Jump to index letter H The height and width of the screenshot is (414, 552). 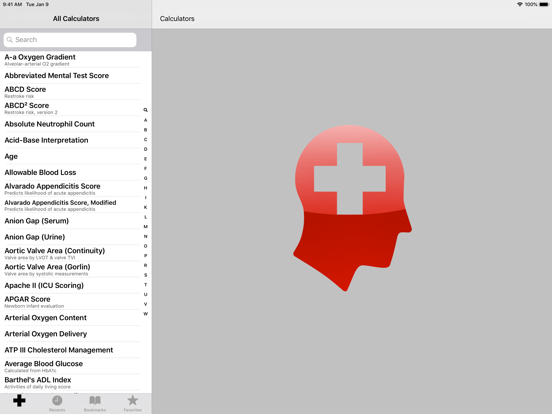(x=145, y=188)
